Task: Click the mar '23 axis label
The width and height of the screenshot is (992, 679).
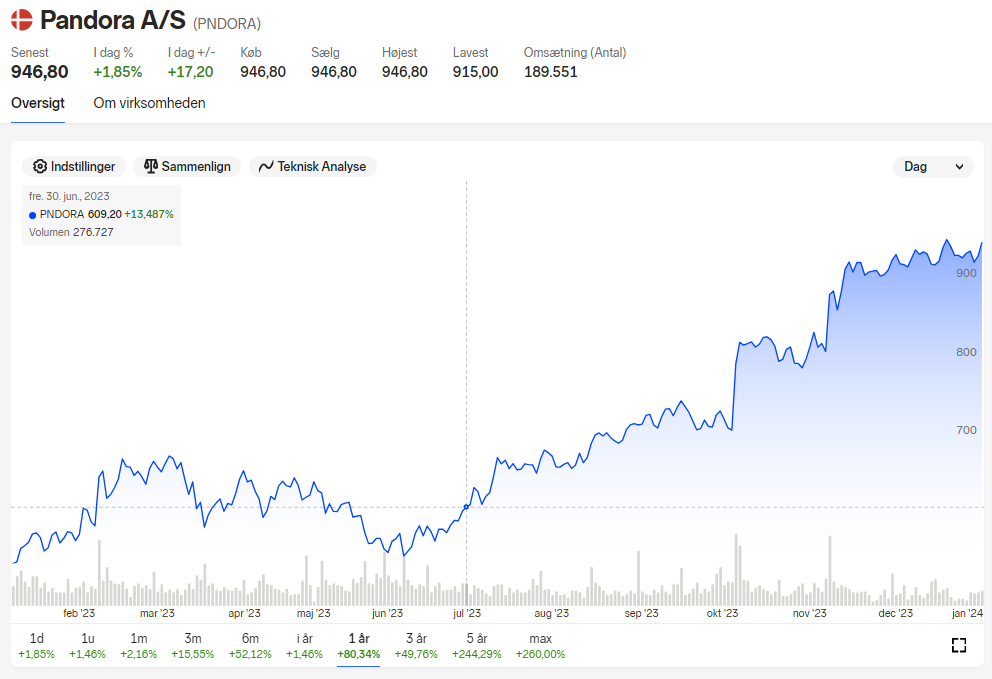Action: pos(157,613)
